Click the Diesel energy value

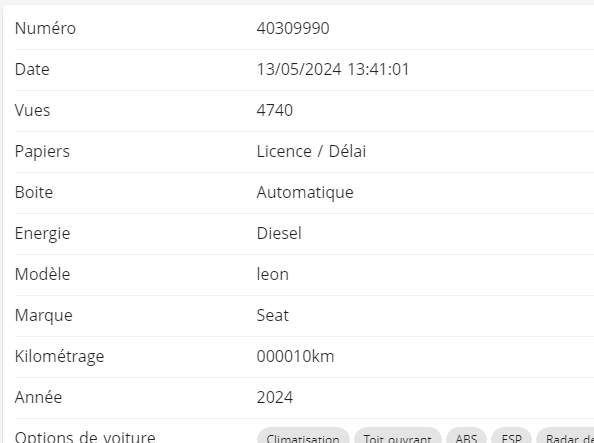pyautogui.click(x=279, y=233)
